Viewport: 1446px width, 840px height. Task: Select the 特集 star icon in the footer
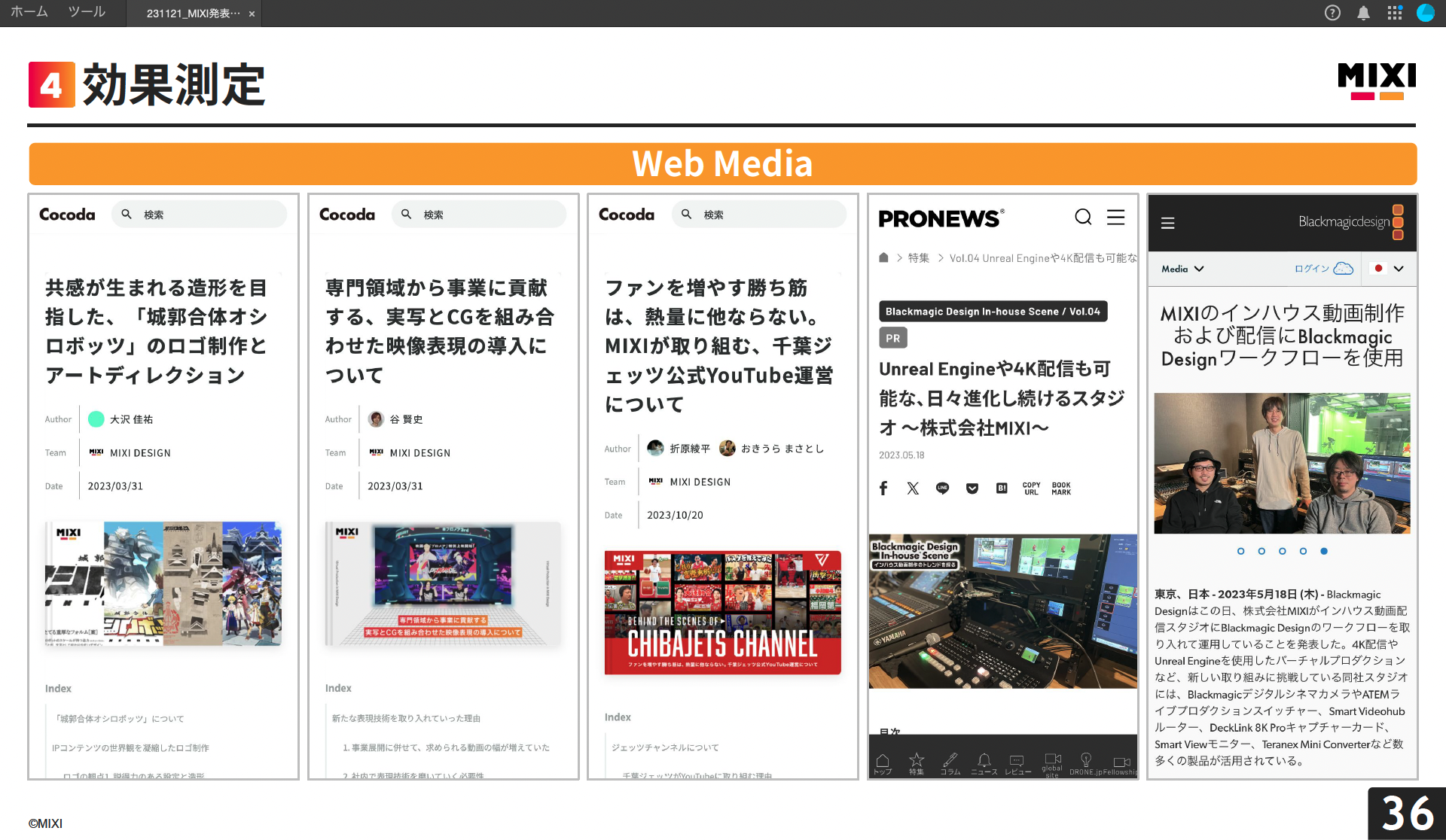[917, 760]
